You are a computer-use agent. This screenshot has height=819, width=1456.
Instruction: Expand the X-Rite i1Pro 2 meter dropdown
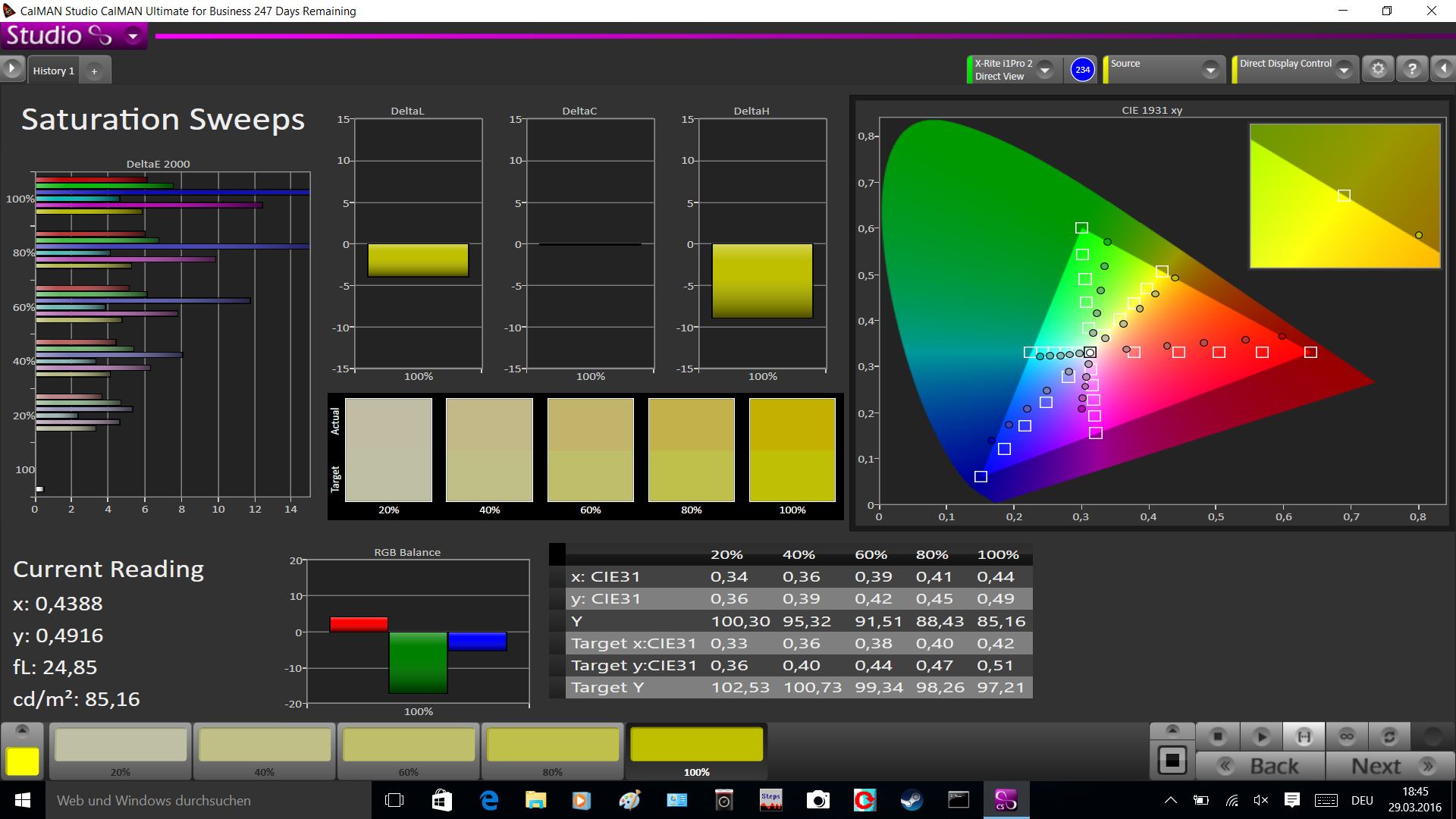[1045, 70]
